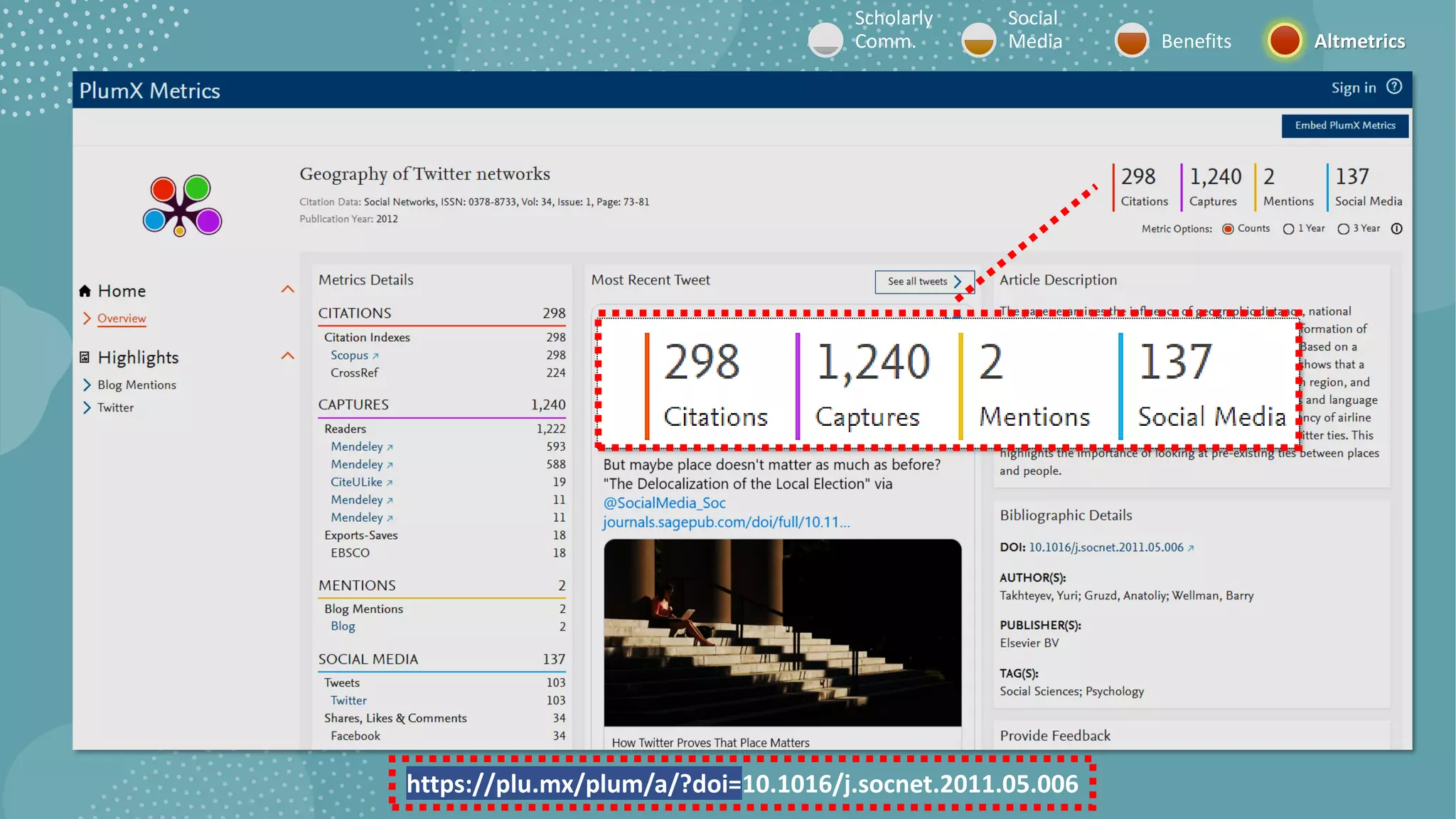Open Highlights in the sidebar
Screen dimensions: 1456x819
(138, 358)
